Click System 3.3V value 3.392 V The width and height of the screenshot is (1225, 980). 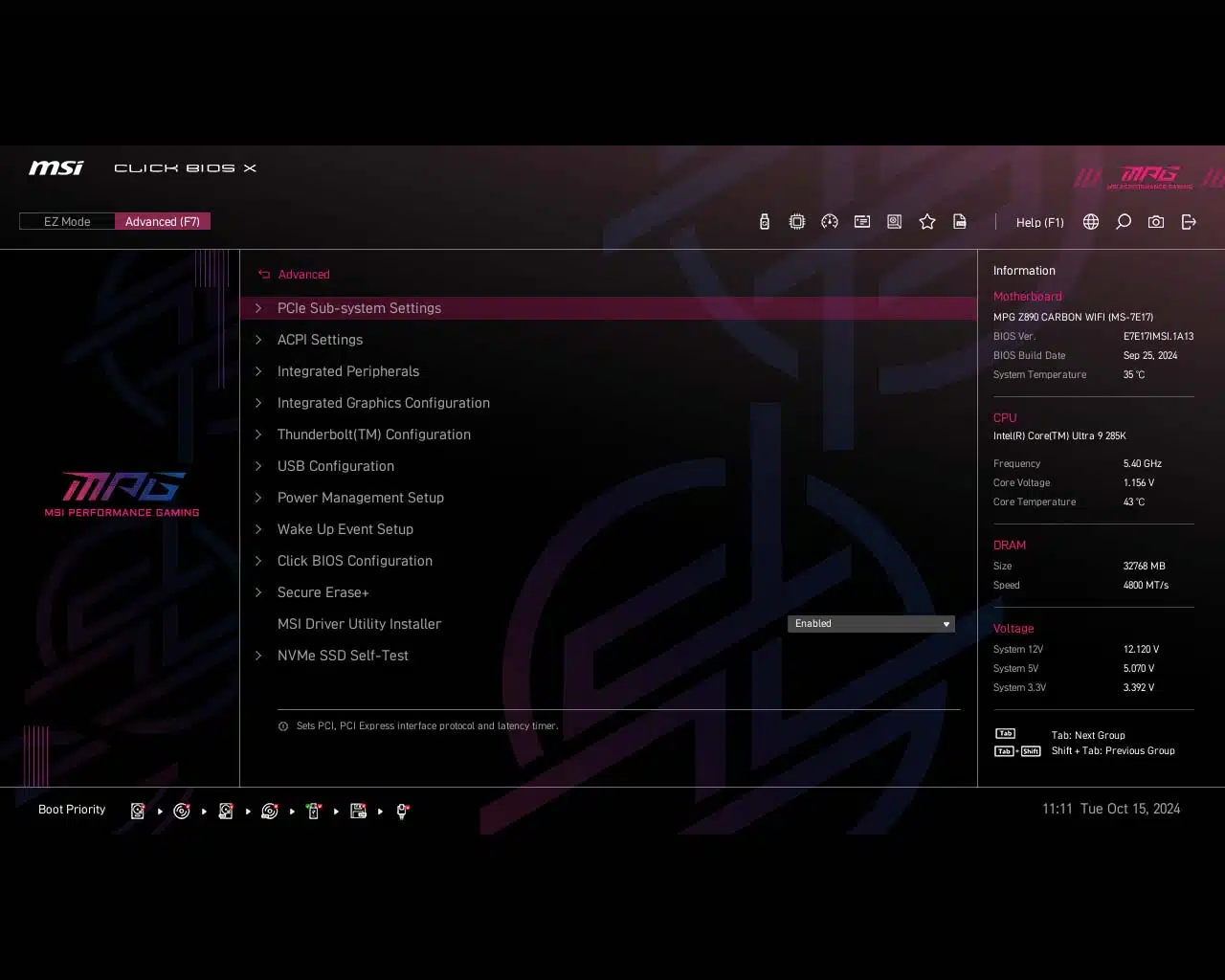click(x=1139, y=687)
